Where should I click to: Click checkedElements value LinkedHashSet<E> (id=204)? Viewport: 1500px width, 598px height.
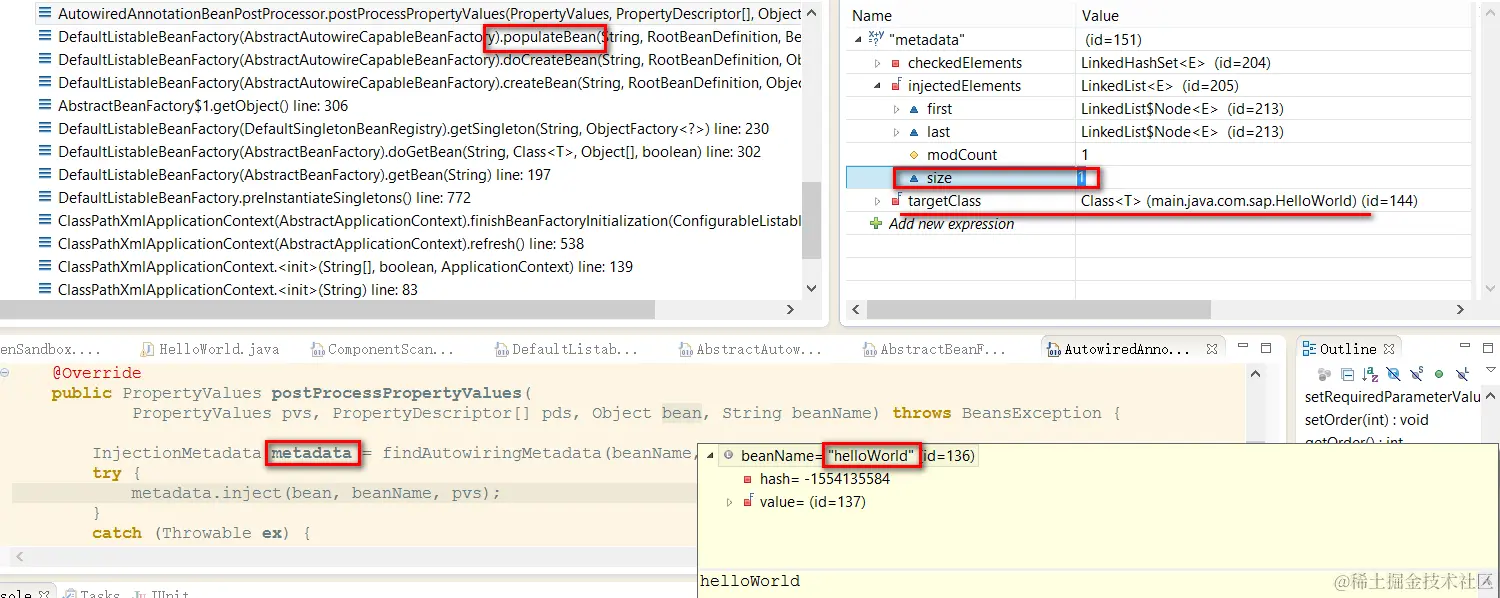[x=1176, y=62]
